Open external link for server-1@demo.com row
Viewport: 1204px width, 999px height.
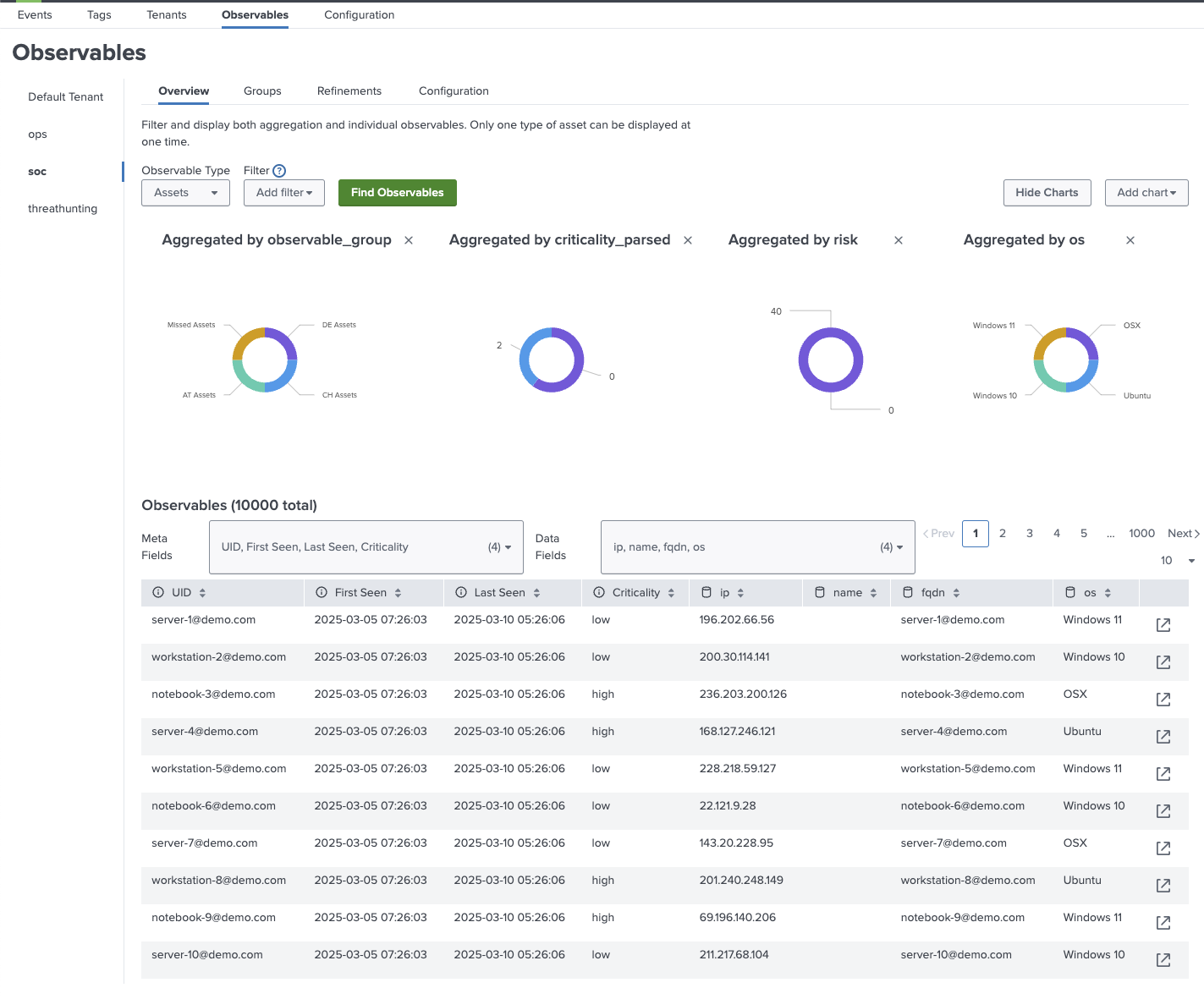coord(1163,624)
